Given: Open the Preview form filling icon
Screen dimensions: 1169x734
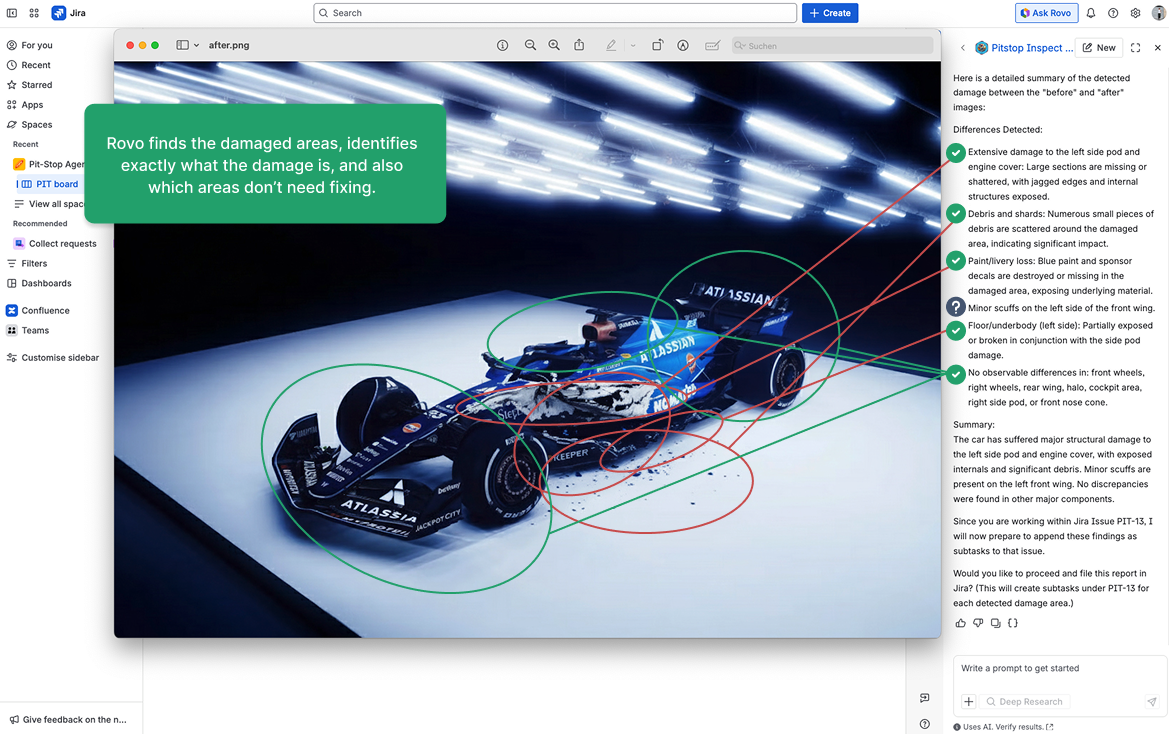Looking at the screenshot, I should [712, 45].
